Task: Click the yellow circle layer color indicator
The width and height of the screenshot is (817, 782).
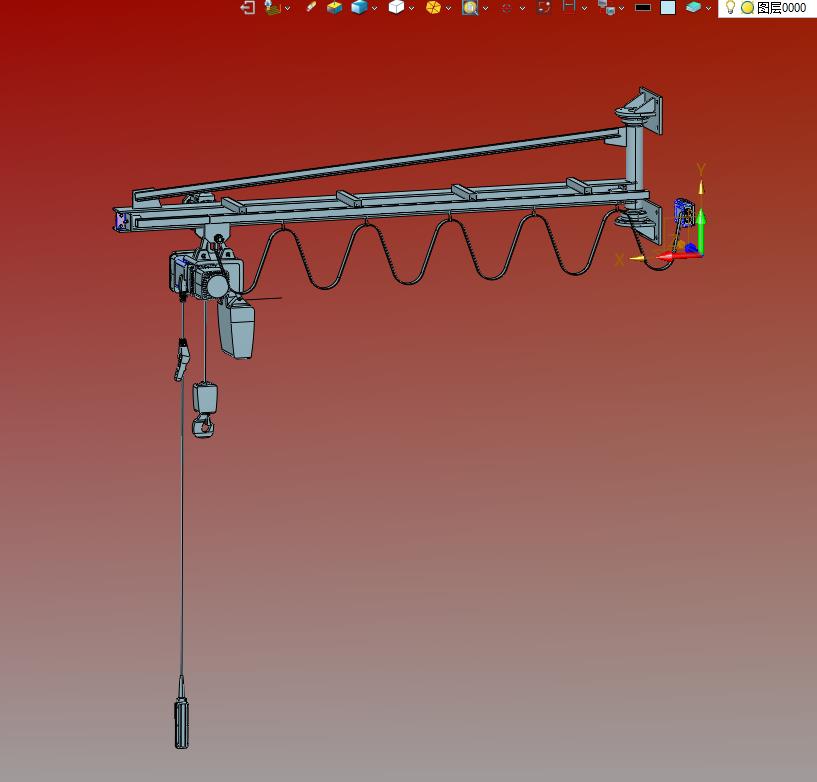Action: click(747, 7)
